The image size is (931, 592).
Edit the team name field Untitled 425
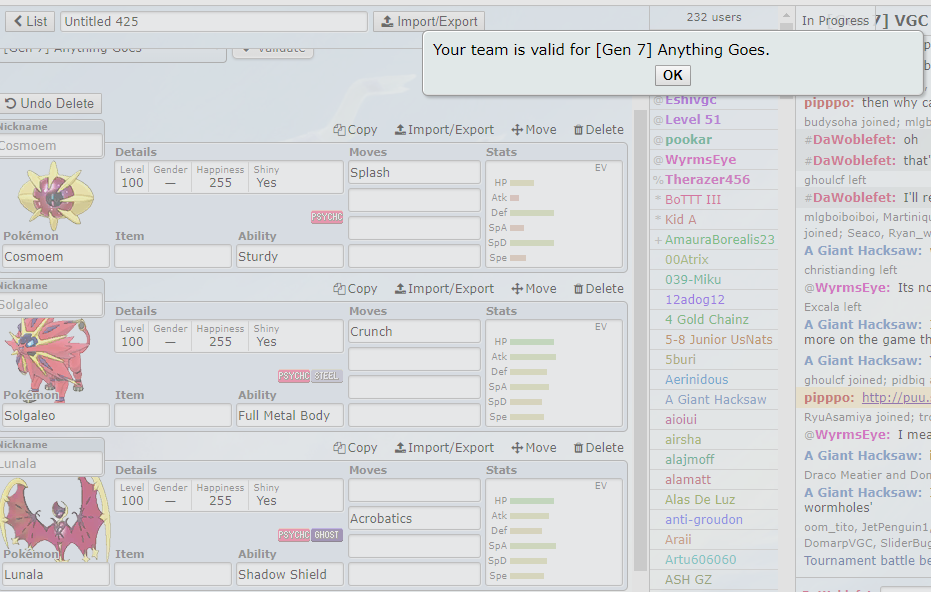(214, 21)
